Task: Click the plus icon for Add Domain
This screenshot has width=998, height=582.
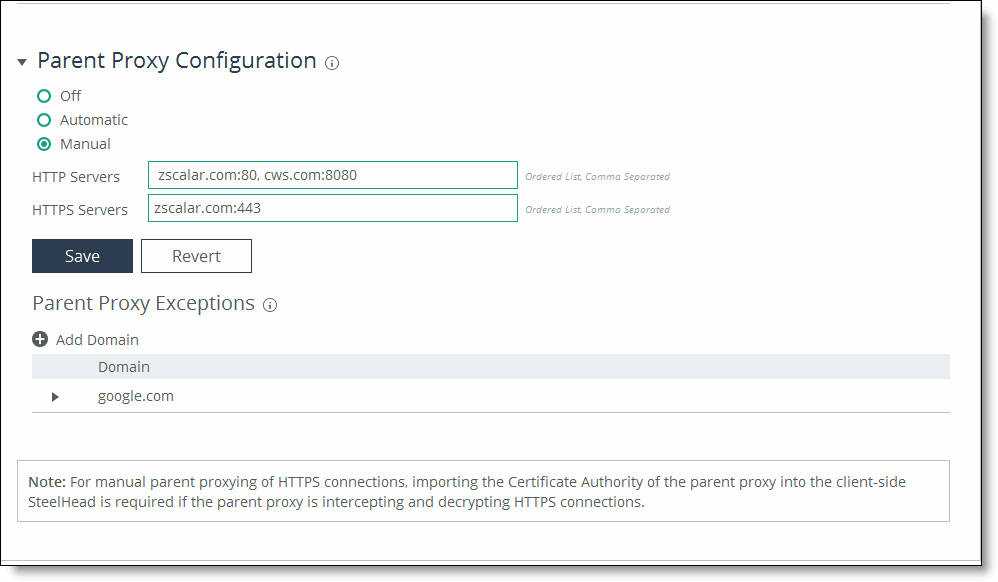Action: pyautogui.click(x=41, y=339)
